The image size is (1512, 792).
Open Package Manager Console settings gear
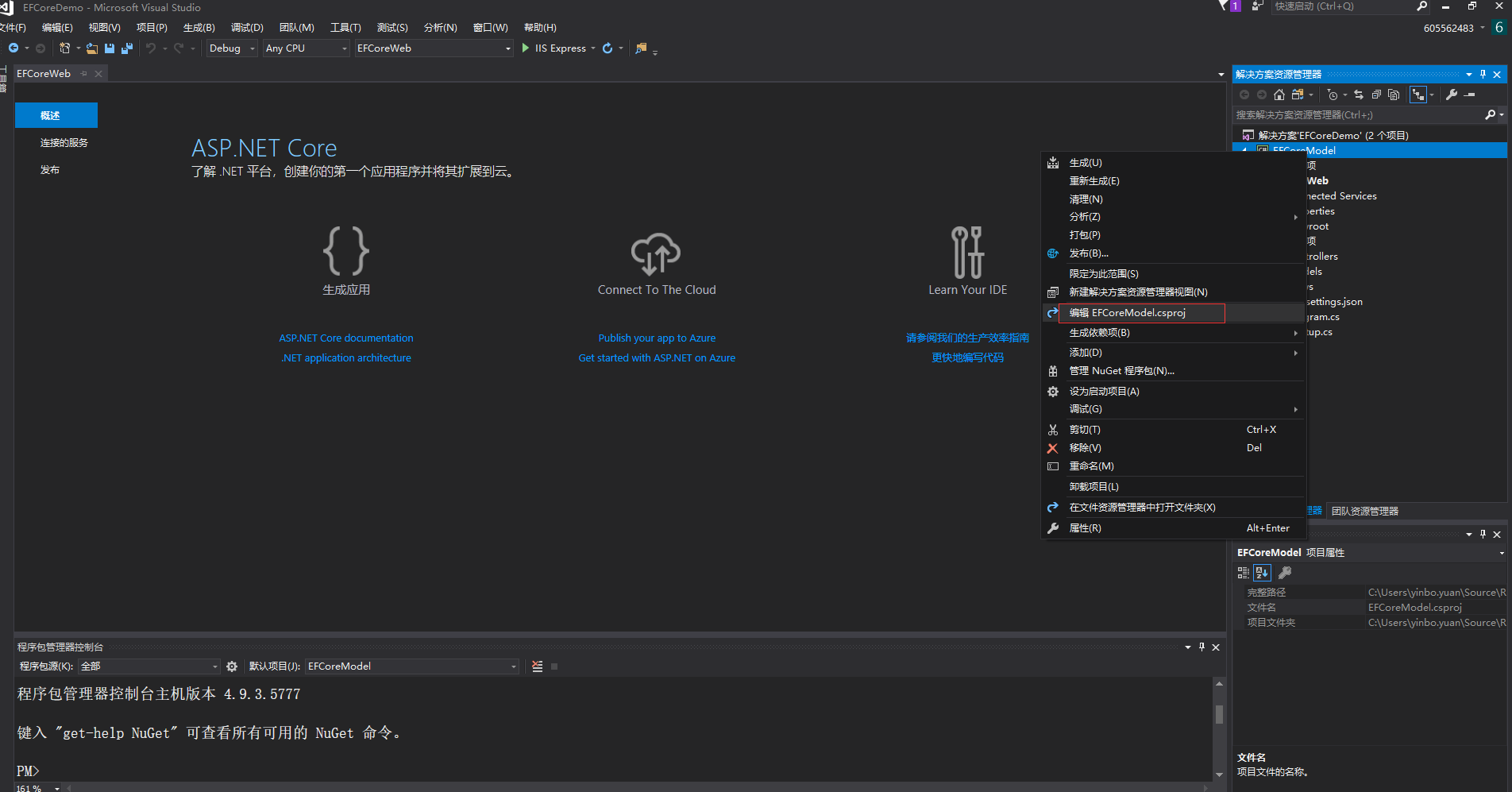(x=232, y=666)
